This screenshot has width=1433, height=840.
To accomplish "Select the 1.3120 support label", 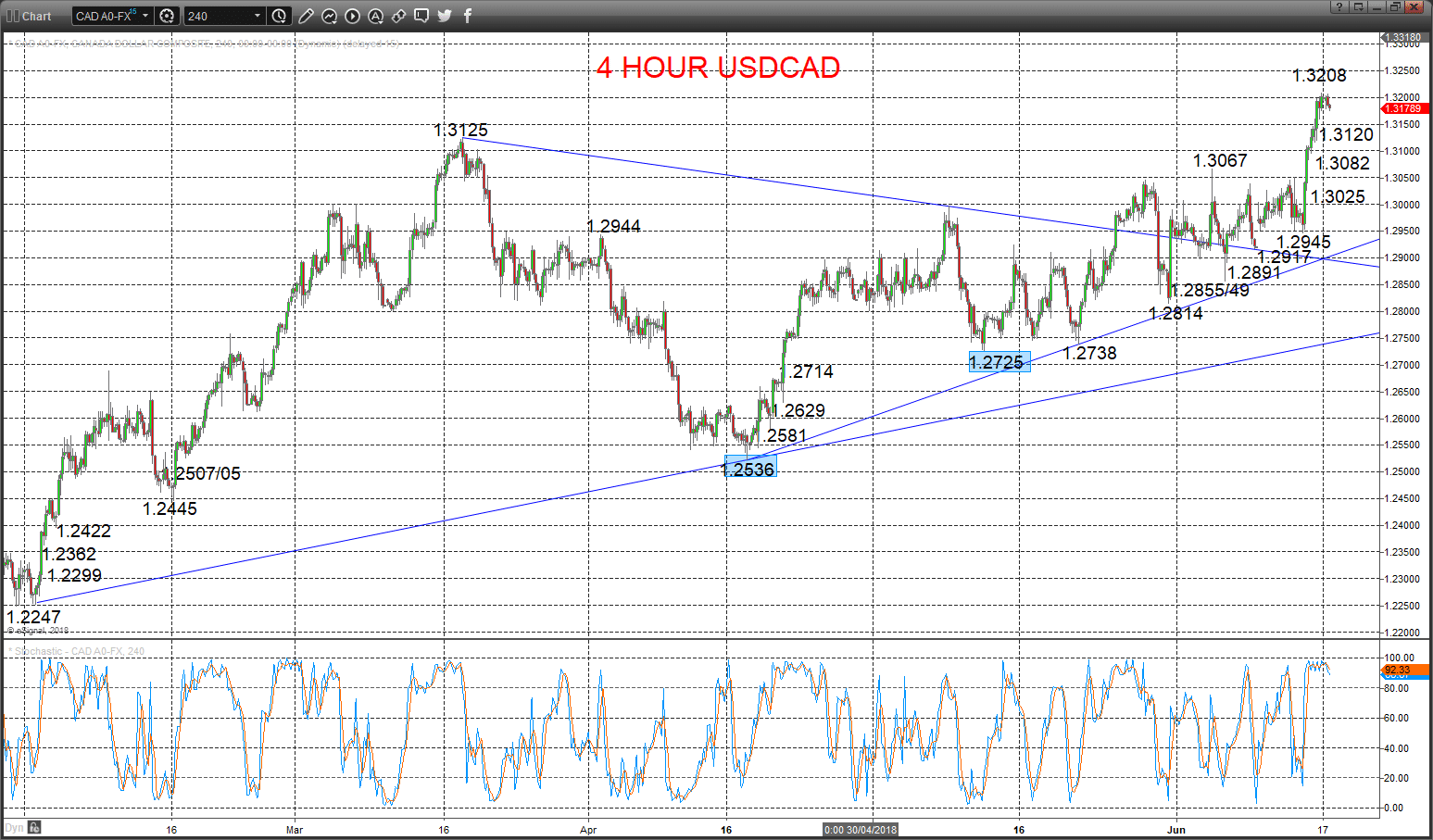I will point(1346,134).
